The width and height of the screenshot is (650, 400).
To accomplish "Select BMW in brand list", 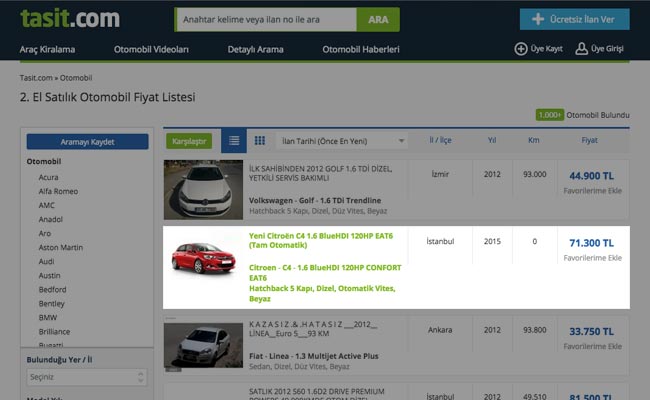I will click(x=48, y=318).
